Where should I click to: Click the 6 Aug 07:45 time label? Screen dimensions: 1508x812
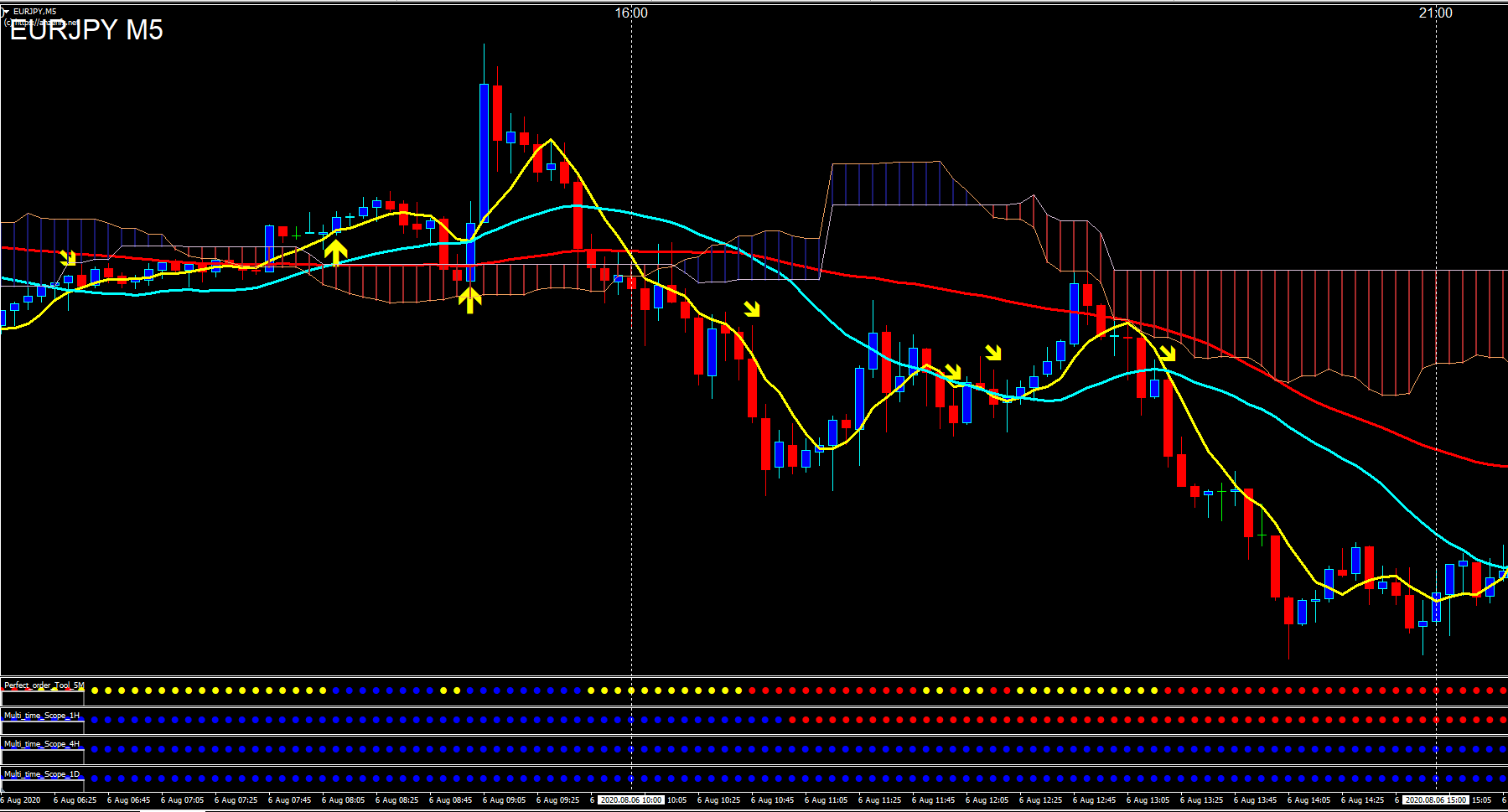(x=292, y=800)
